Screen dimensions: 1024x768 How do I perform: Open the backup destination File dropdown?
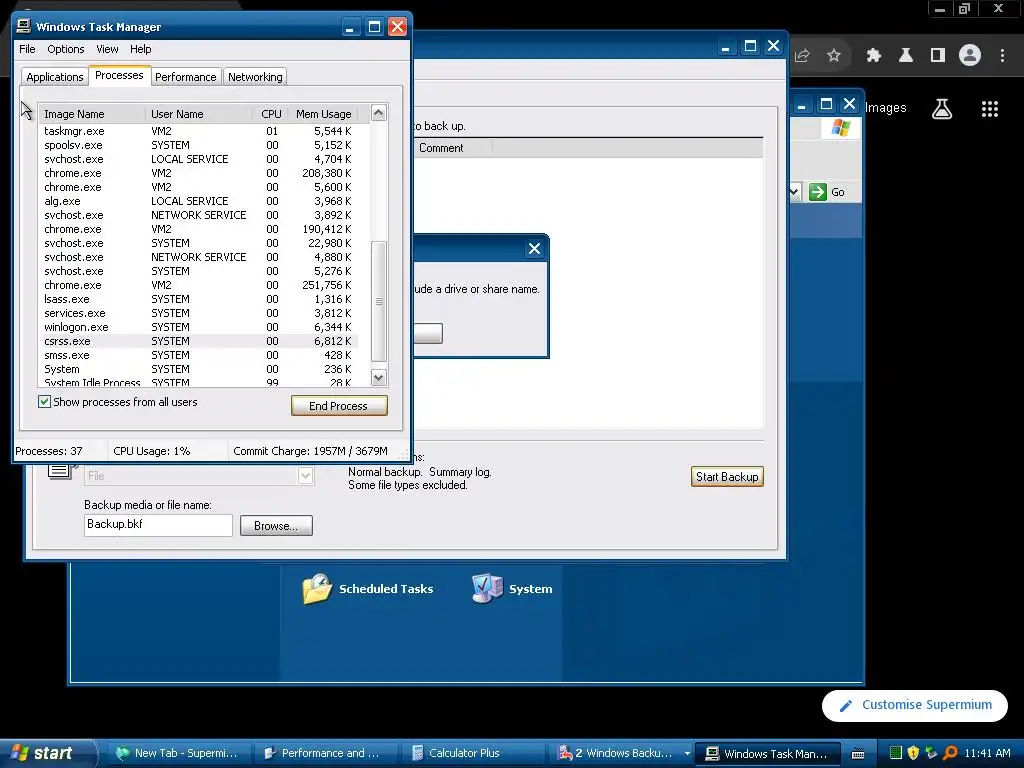(x=305, y=476)
